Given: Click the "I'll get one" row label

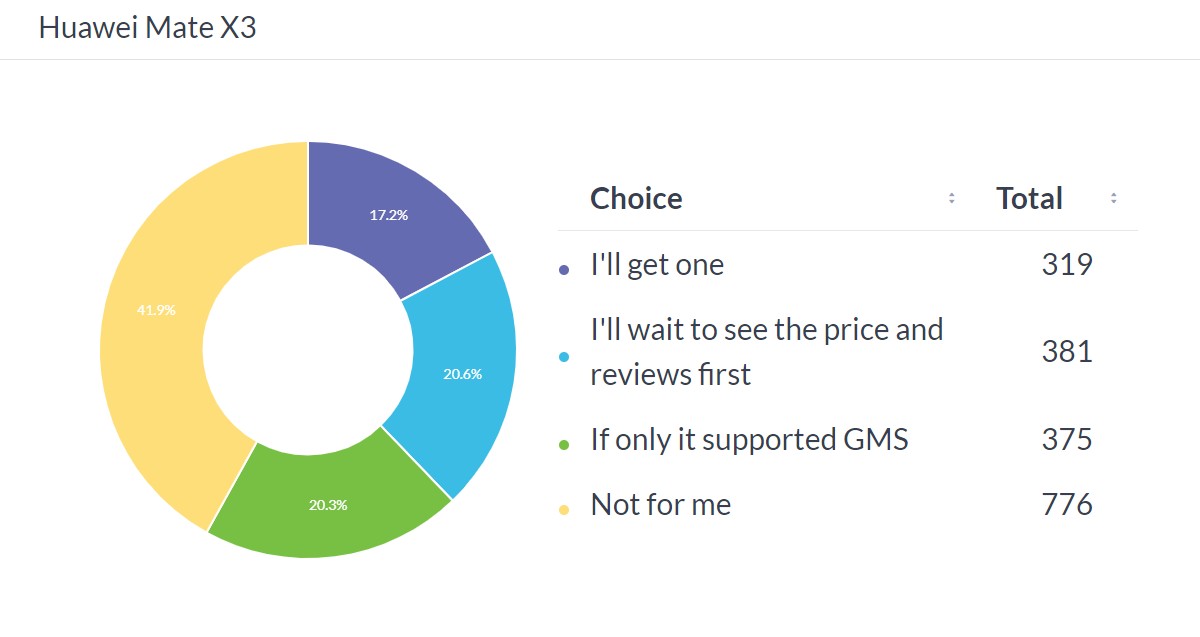Looking at the screenshot, I should 657,265.
